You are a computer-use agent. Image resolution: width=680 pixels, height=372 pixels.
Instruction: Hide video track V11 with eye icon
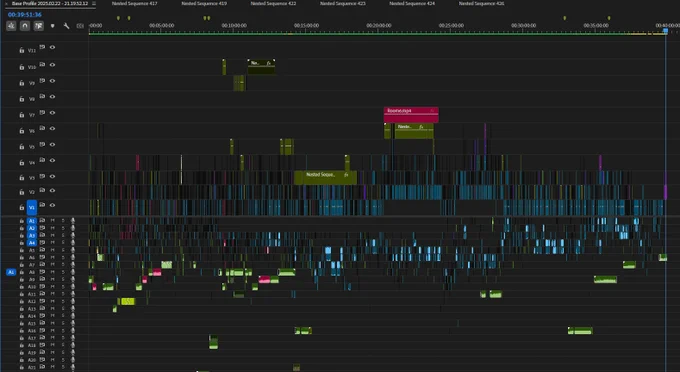52,47
